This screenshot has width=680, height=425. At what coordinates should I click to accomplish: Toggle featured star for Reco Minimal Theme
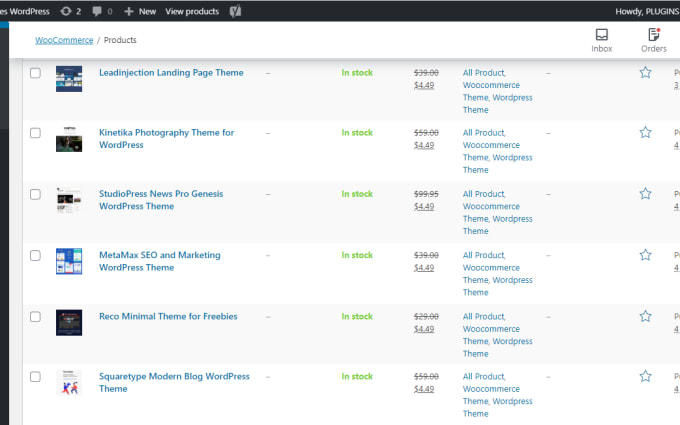[645, 316]
